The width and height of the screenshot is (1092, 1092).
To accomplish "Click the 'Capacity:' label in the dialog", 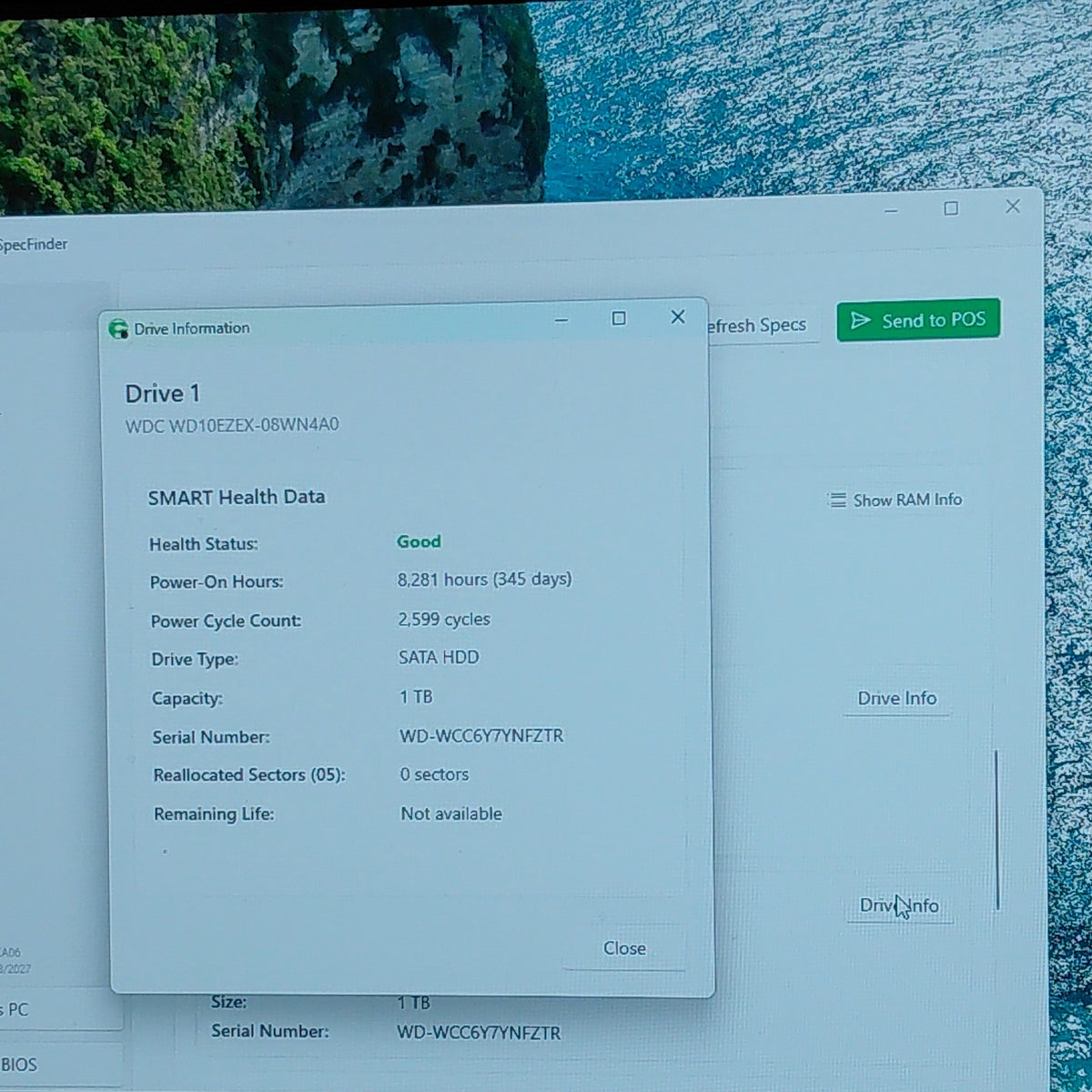I will (x=187, y=699).
